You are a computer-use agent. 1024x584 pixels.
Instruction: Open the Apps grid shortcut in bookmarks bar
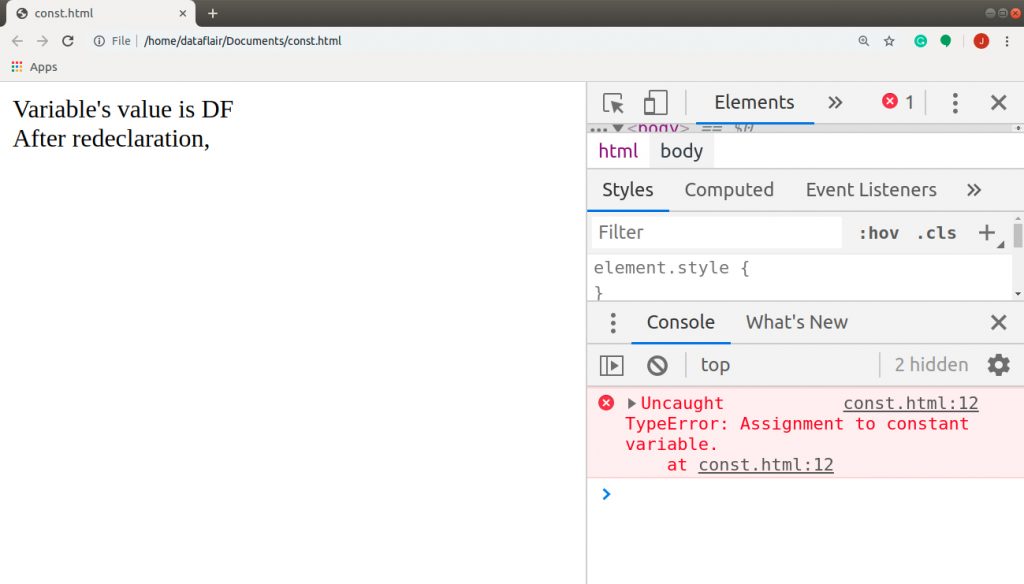[x=35, y=67]
